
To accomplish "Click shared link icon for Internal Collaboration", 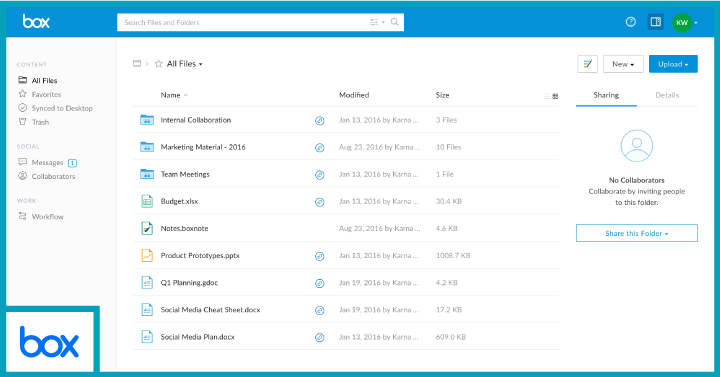I will point(320,121).
